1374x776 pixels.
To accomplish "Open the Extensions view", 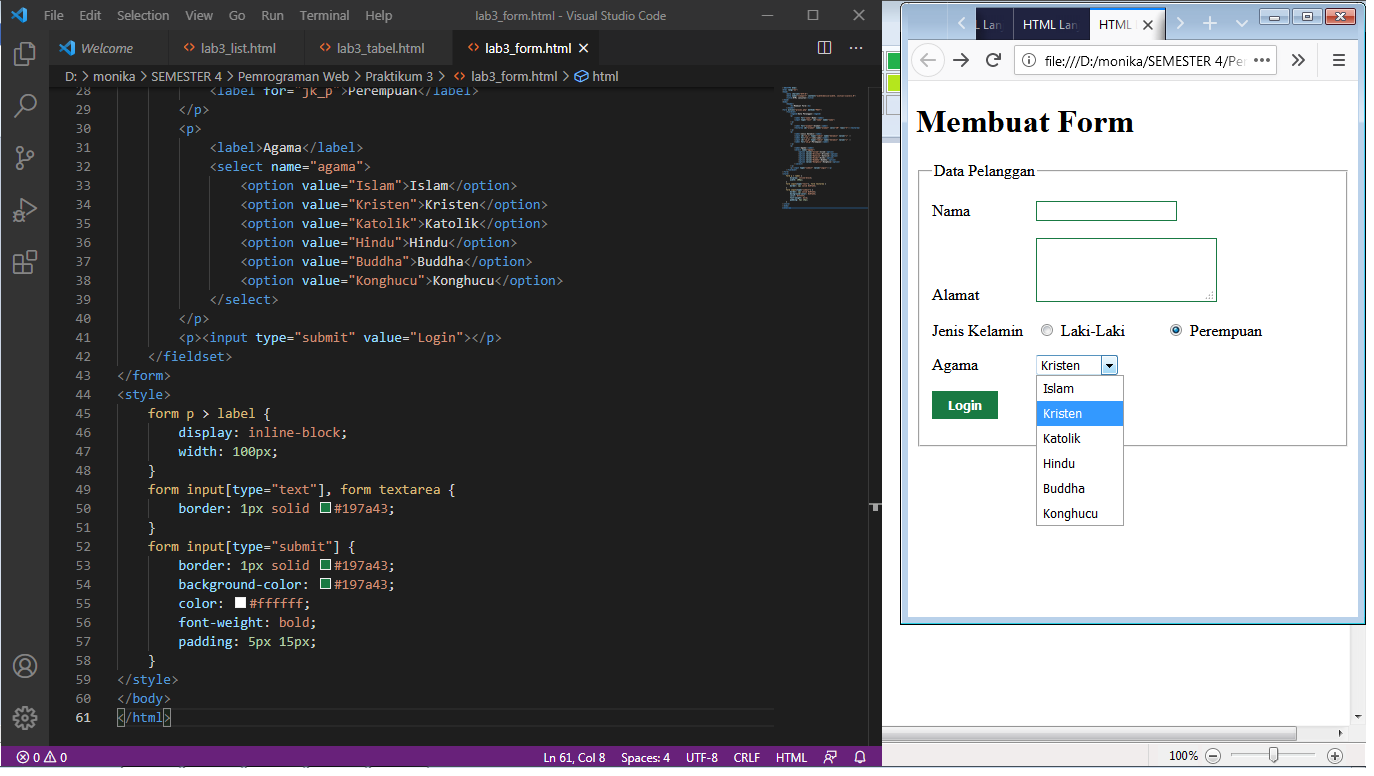I will pyautogui.click(x=25, y=262).
